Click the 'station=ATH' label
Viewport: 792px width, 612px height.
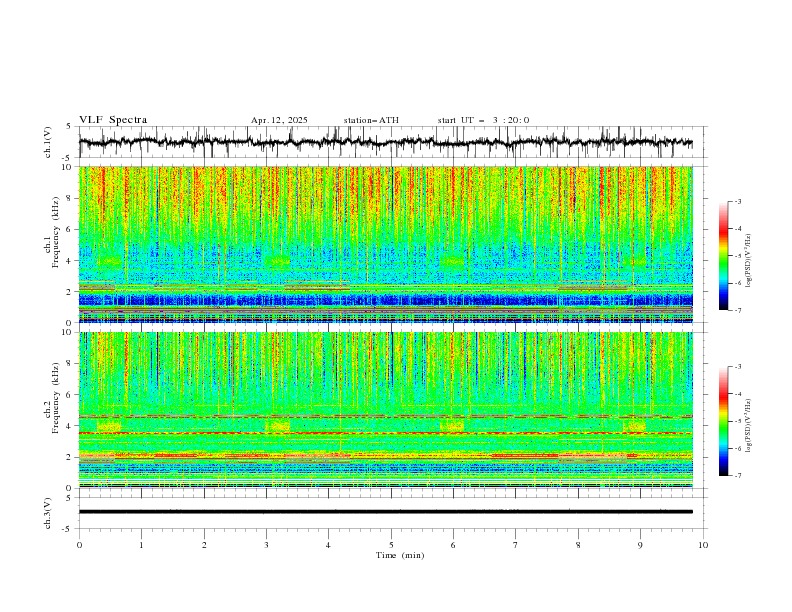pyautogui.click(x=371, y=120)
